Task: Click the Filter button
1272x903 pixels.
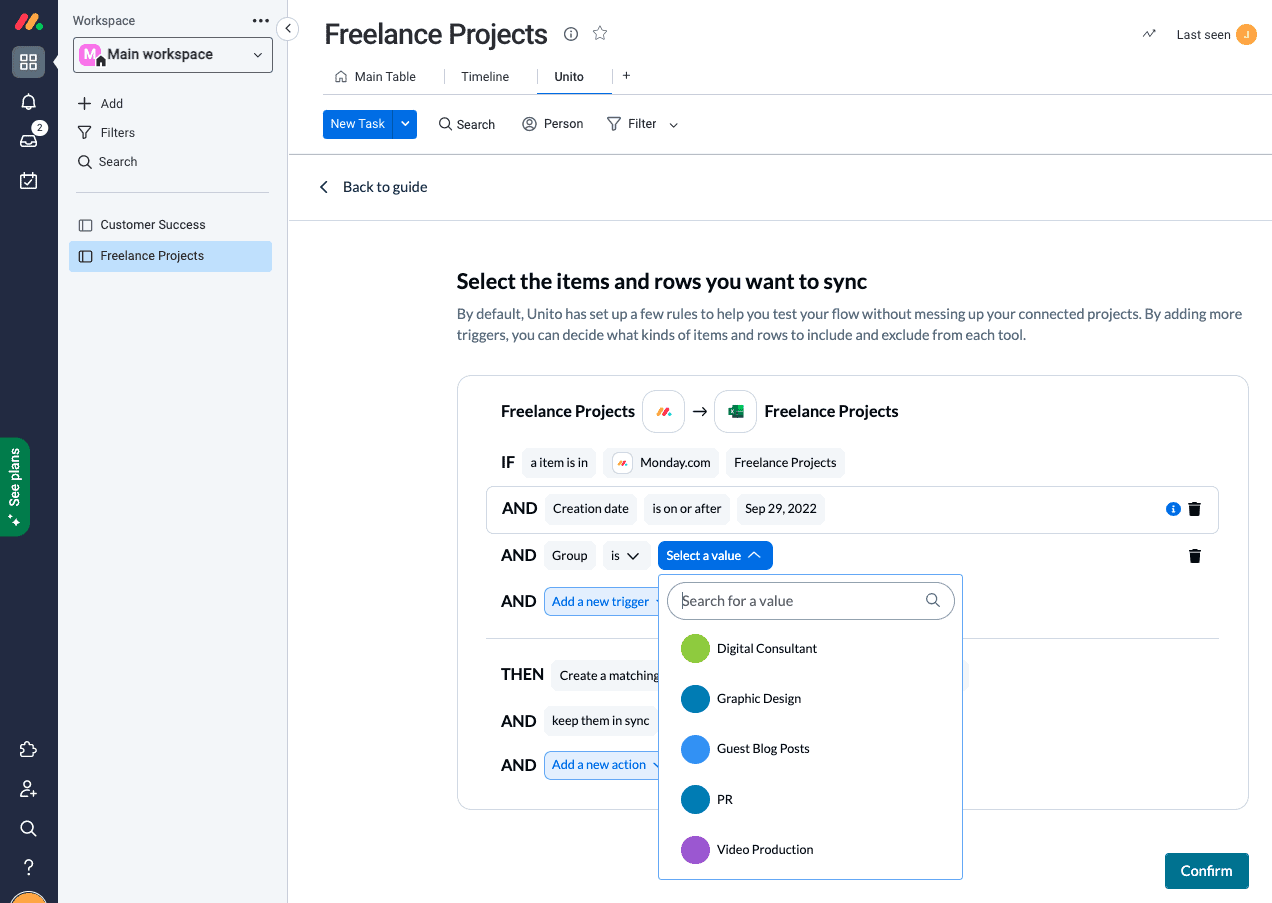Action: coord(632,124)
